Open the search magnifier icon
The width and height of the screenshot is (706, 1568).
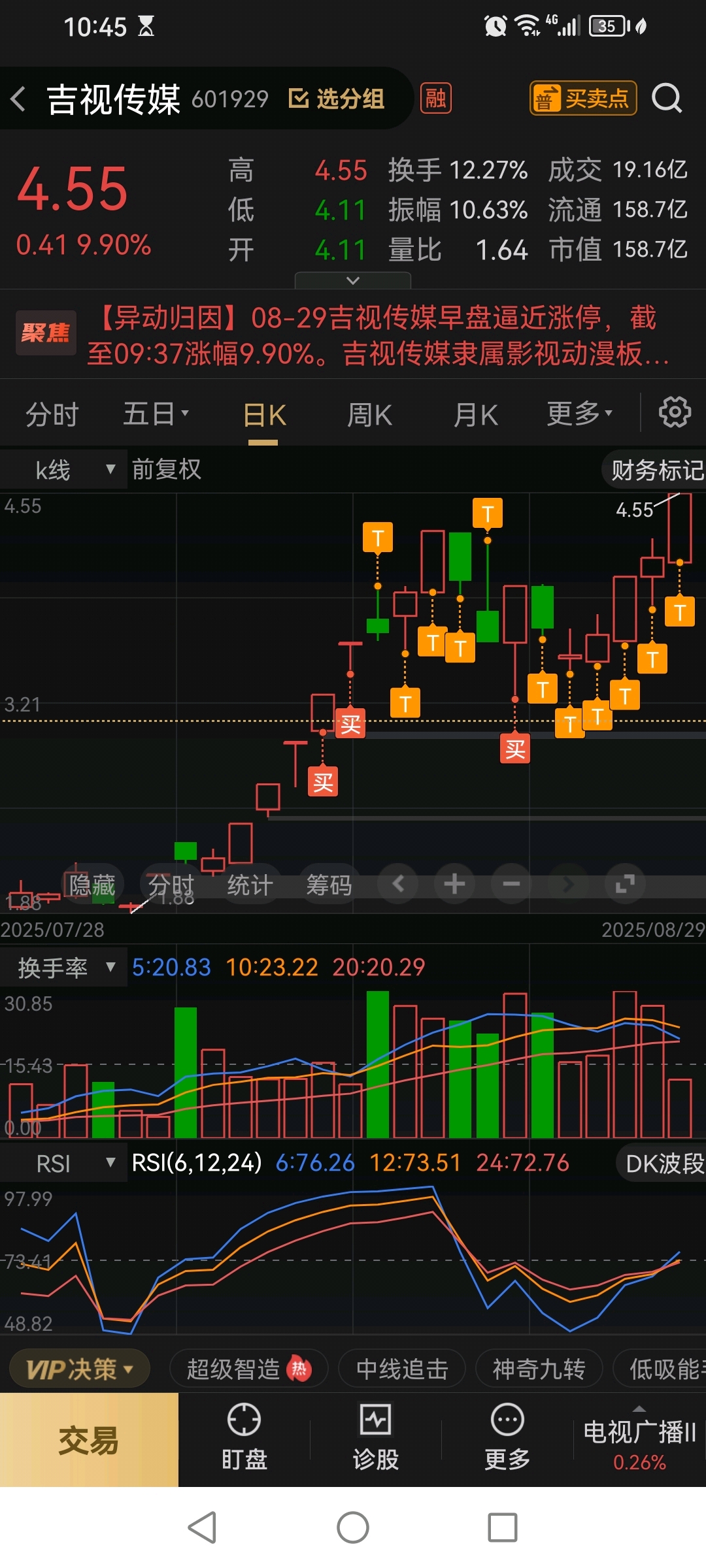[667, 99]
